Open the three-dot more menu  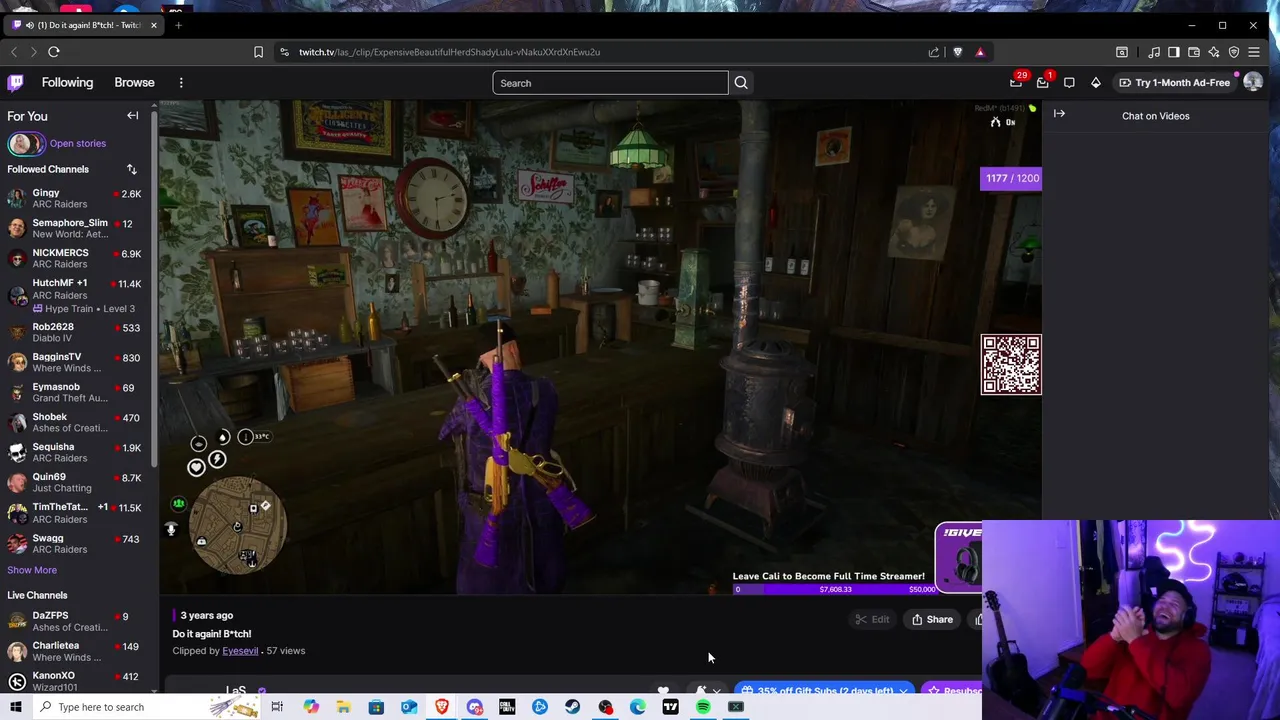tap(181, 83)
